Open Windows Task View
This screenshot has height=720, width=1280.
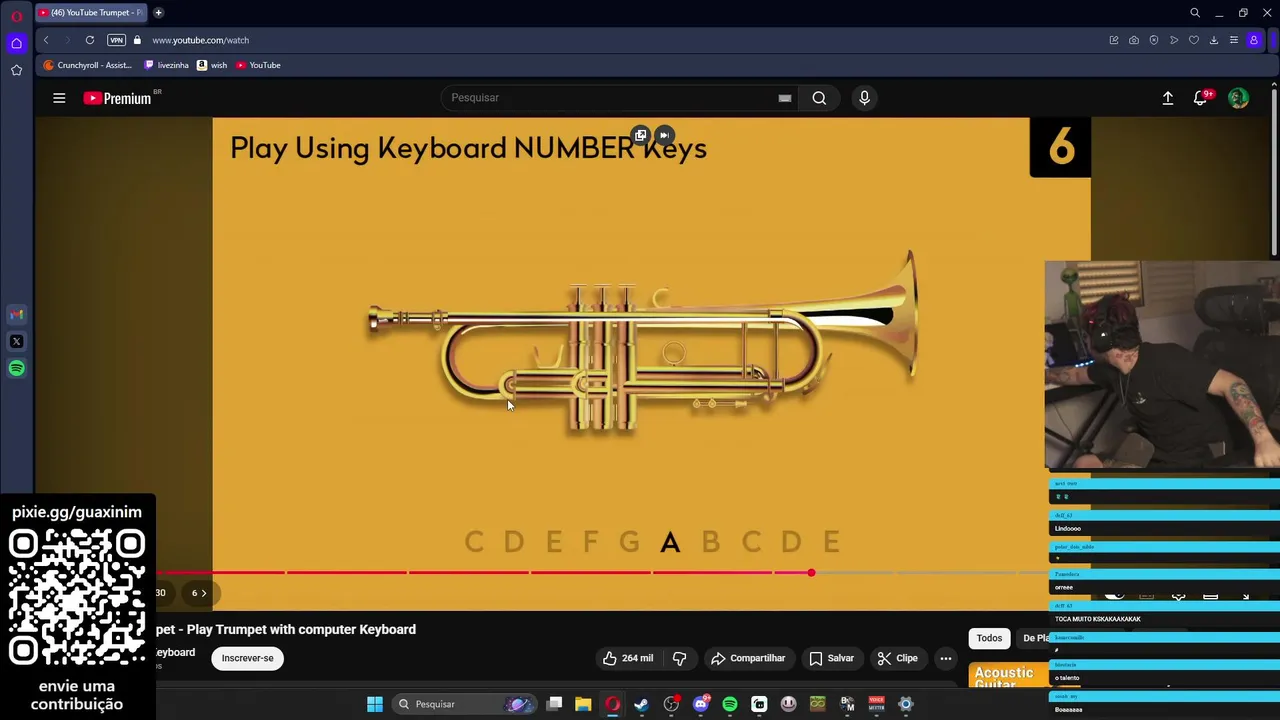(554, 704)
